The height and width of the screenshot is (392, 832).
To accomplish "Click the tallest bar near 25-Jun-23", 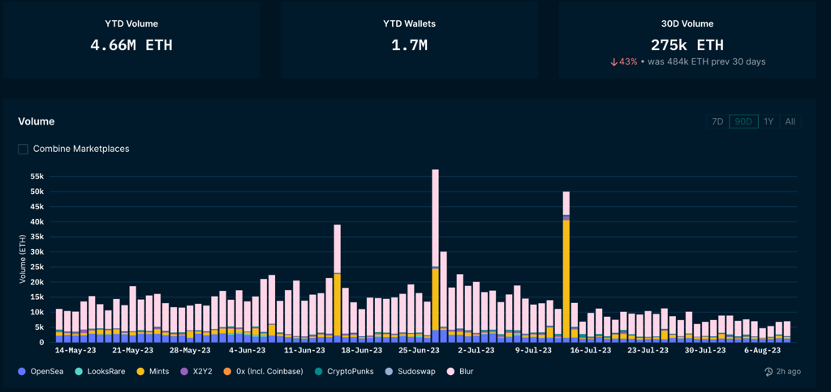I will click(x=435, y=256).
